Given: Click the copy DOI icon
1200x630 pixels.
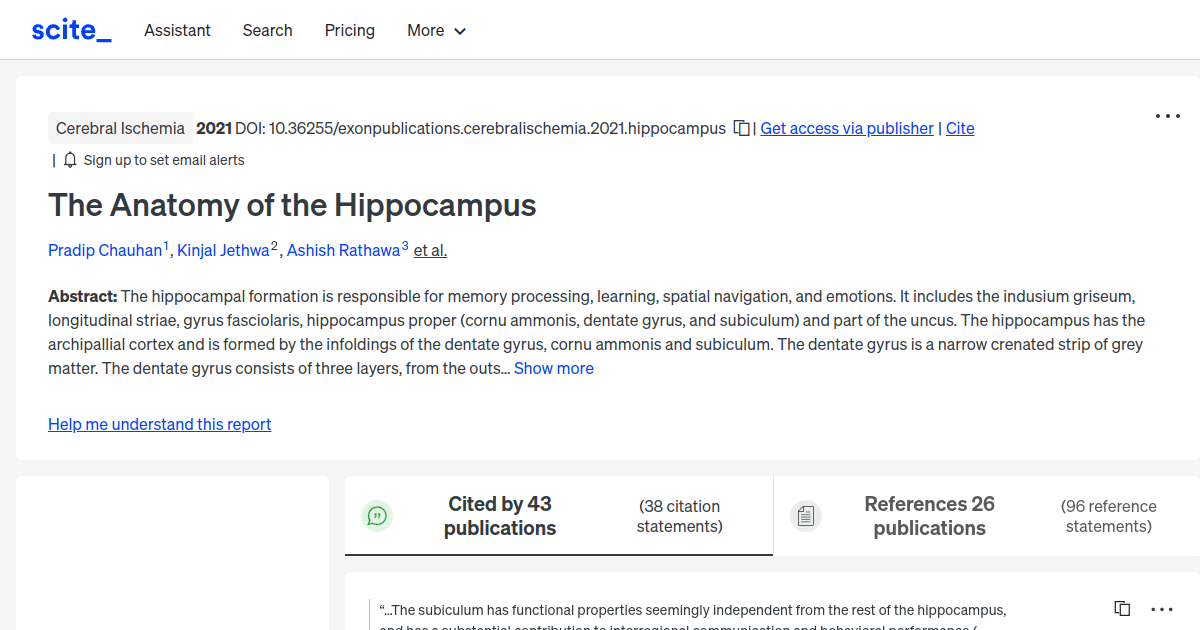Looking at the screenshot, I should [741, 128].
